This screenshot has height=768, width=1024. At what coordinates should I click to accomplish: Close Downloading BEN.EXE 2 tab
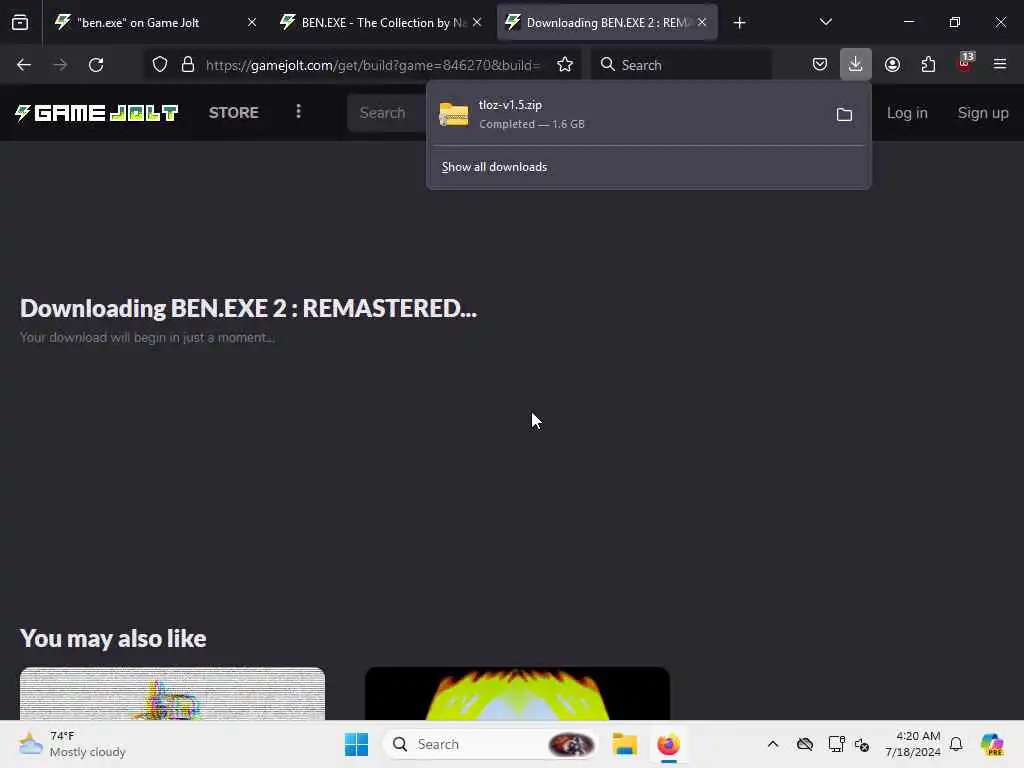702,22
